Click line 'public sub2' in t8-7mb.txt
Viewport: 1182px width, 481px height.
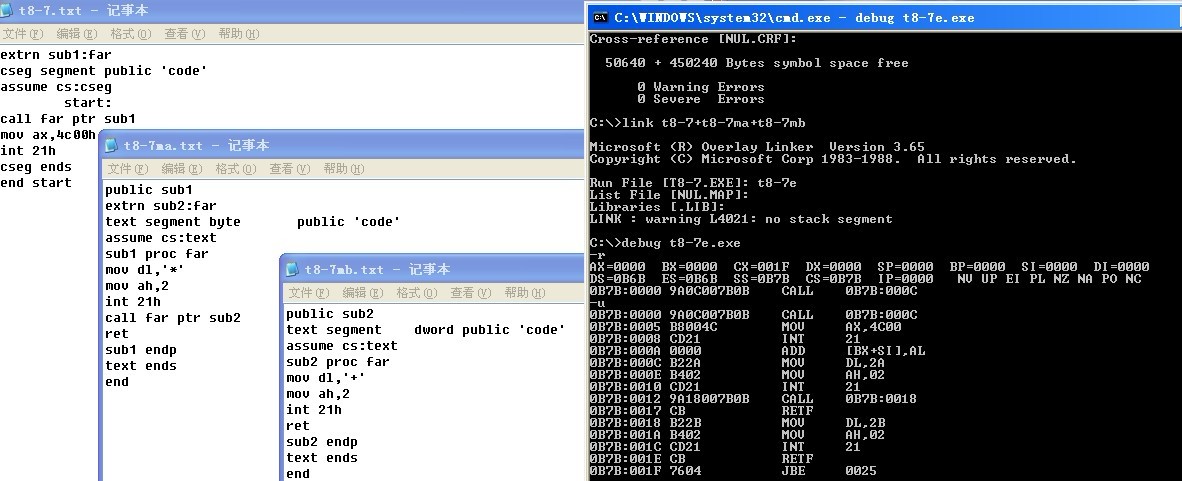[x=329, y=314]
